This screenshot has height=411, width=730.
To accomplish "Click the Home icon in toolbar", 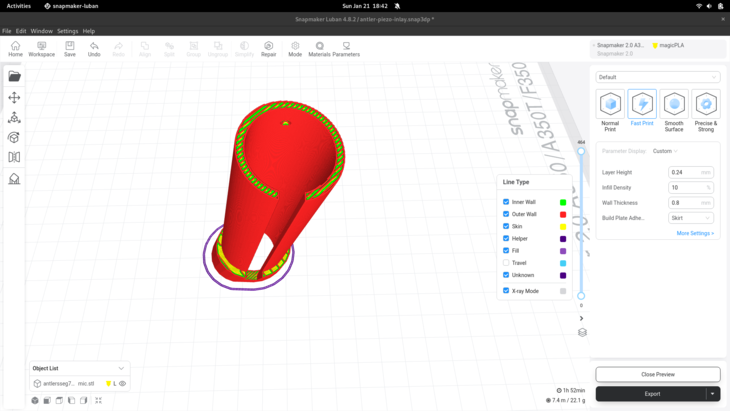I will pyautogui.click(x=15, y=48).
